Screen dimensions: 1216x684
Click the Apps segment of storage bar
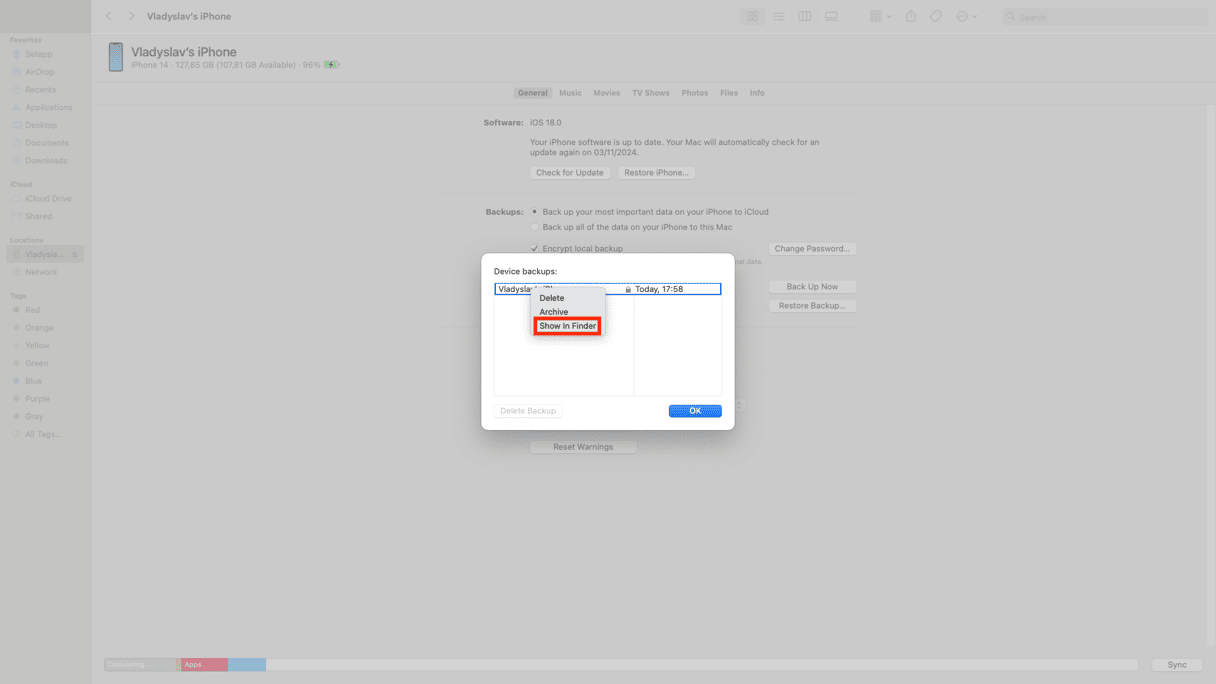(204, 665)
